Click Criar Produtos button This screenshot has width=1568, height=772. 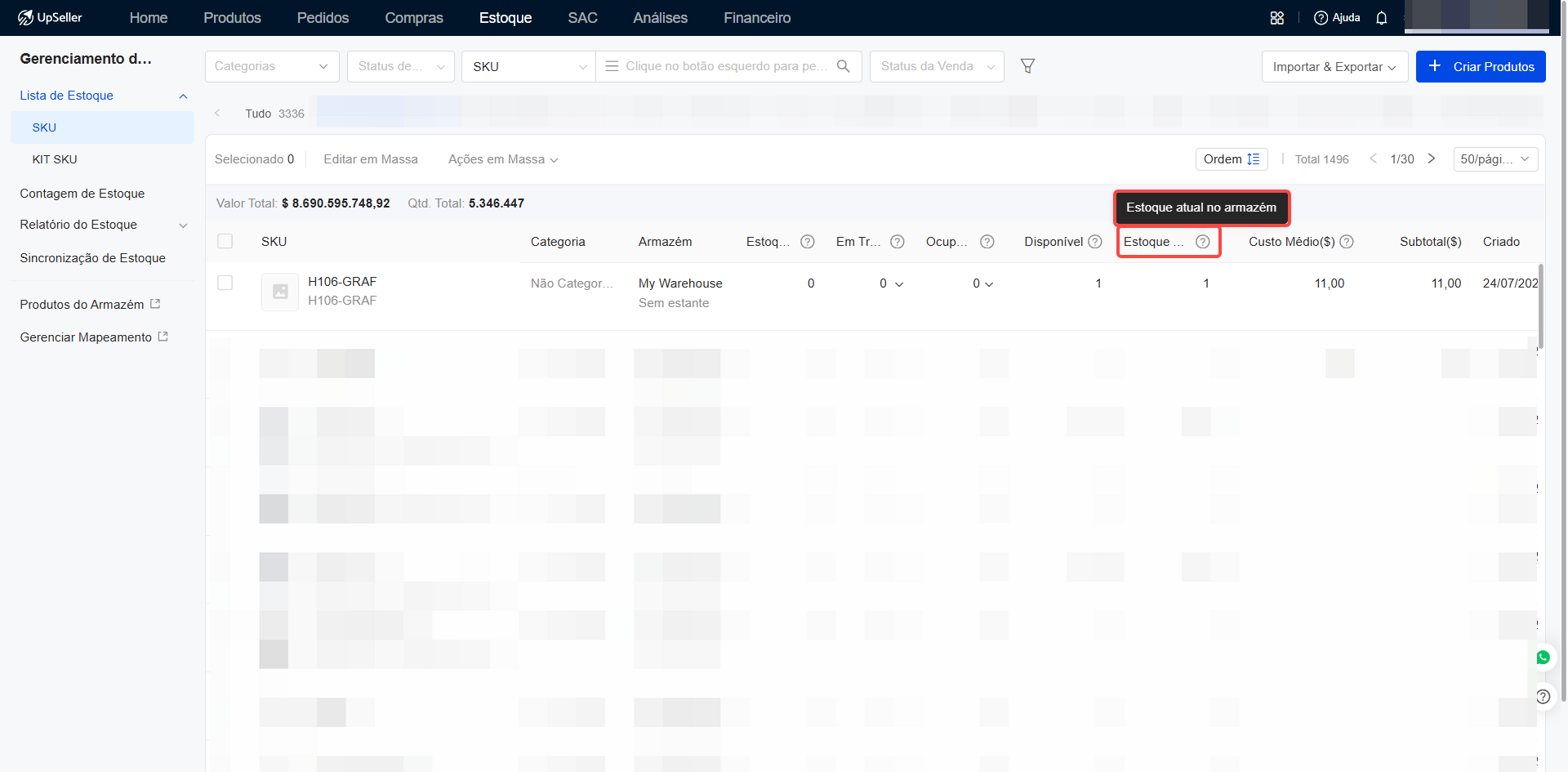1481,66
